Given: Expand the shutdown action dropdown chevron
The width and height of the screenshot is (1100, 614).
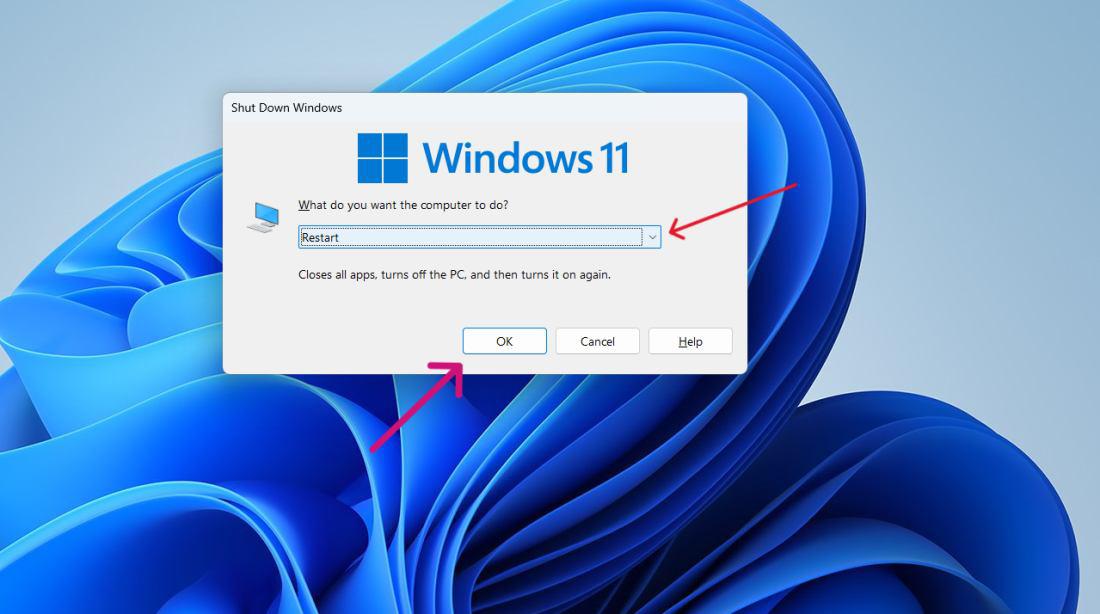Looking at the screenshot, I should click(x=652, y=237).
